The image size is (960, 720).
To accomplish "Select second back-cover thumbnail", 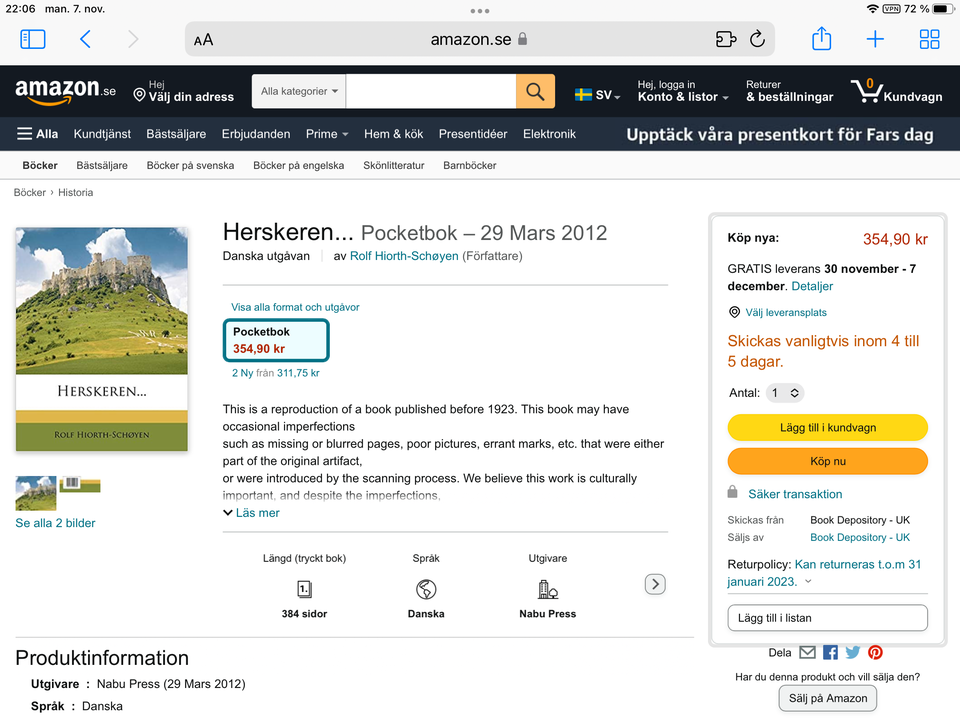I will [80, 484].
